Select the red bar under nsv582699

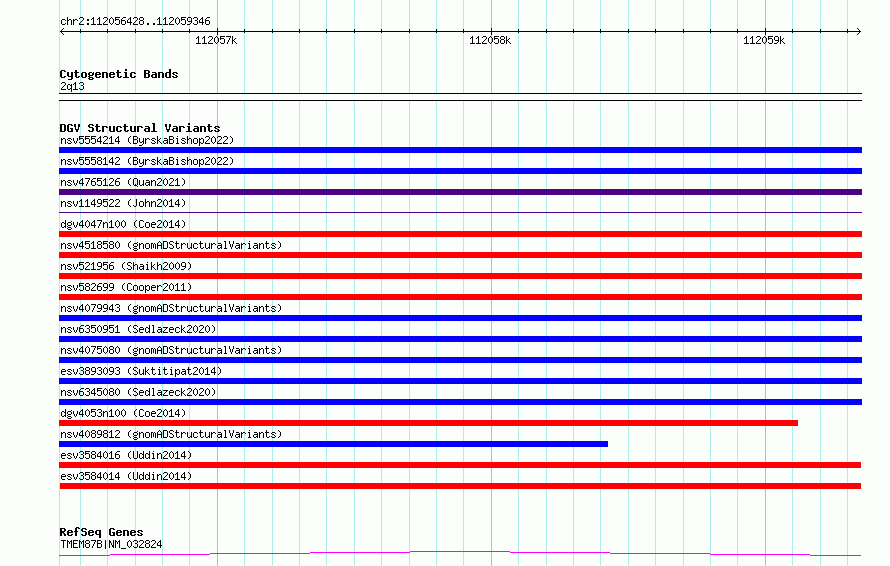[460, 297]
